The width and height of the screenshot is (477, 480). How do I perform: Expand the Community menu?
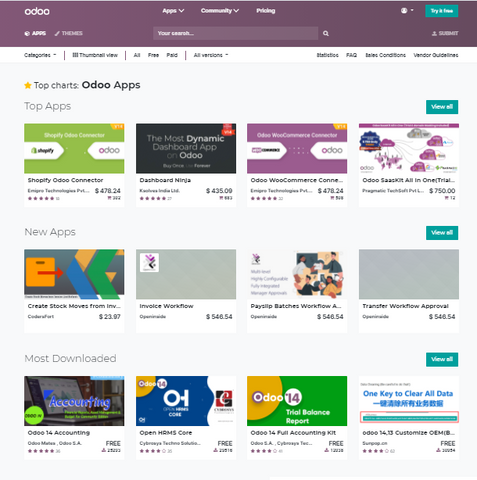[x=220, y=11]
